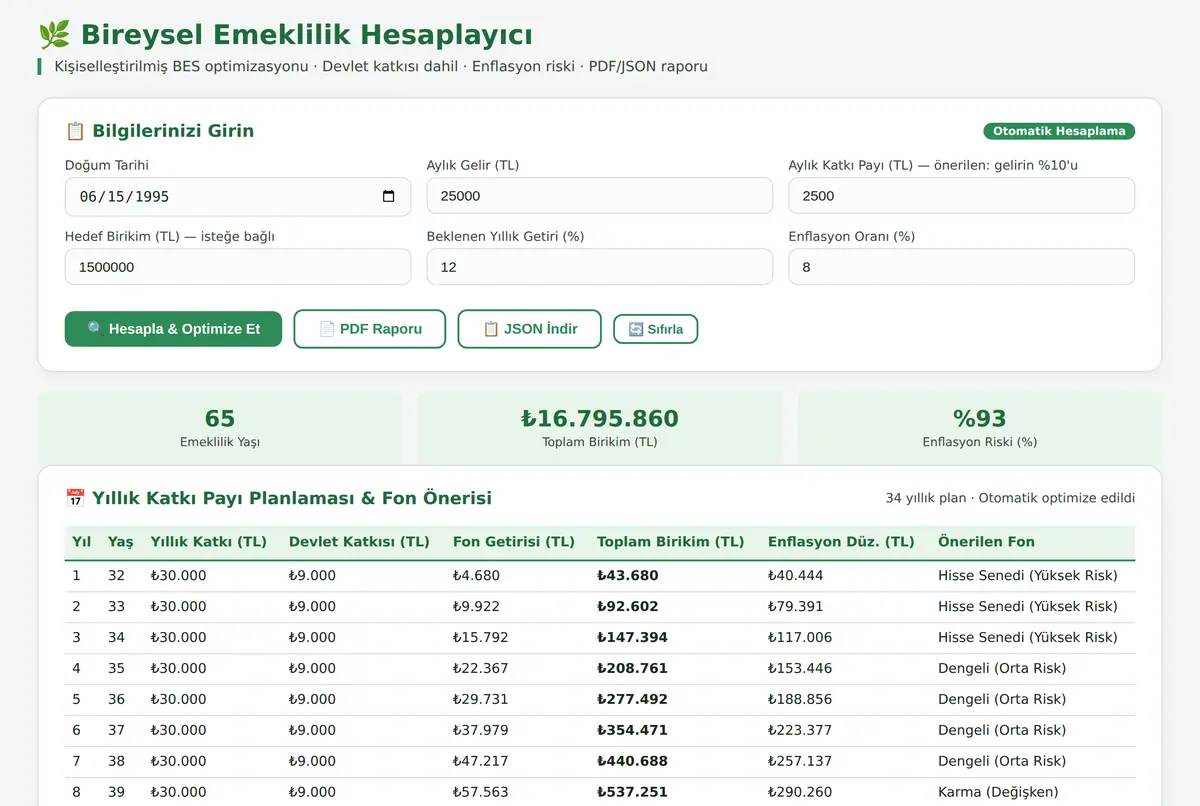
Task: Click inflation-adjusted cell ₺40.444
Action: click(796, 576)
